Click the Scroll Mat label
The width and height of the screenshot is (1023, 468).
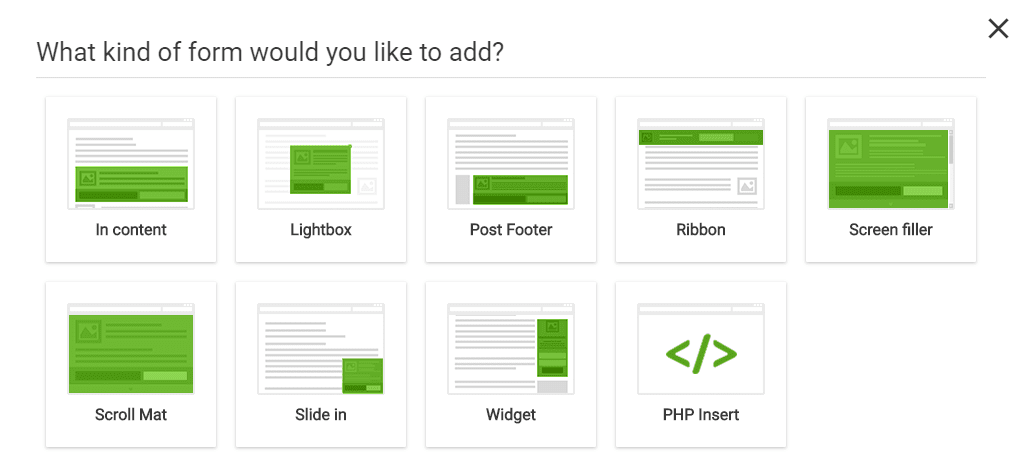point(130,414)
